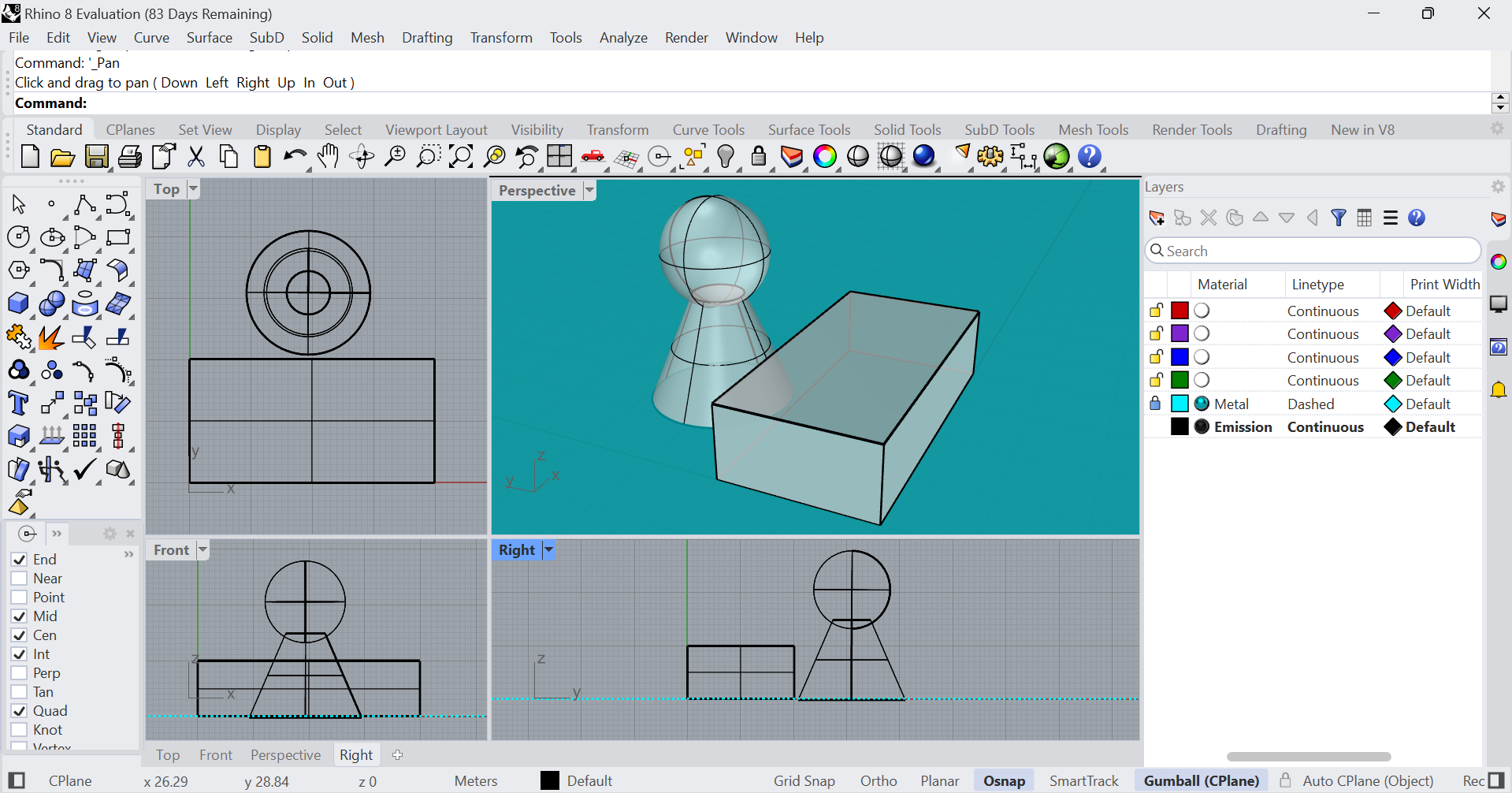
Task: Switch to the Curve Tools toolbar tab
Action: [x=708, y=130]
